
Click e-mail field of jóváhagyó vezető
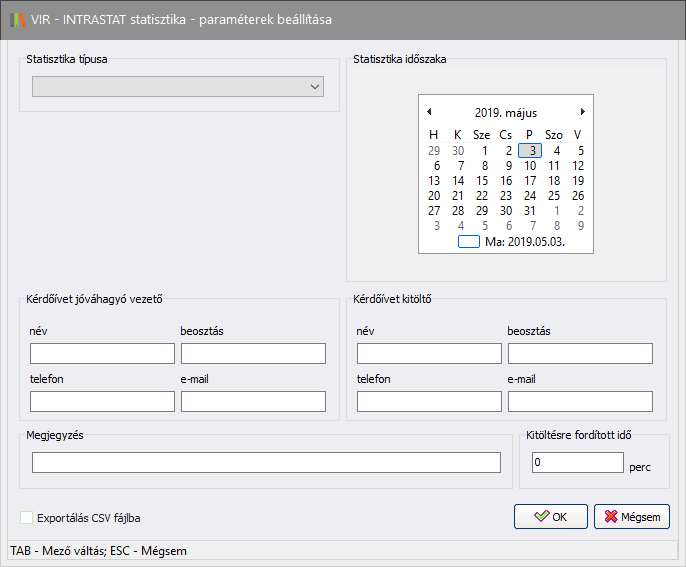pyautogui.click(x=253, y=401)
